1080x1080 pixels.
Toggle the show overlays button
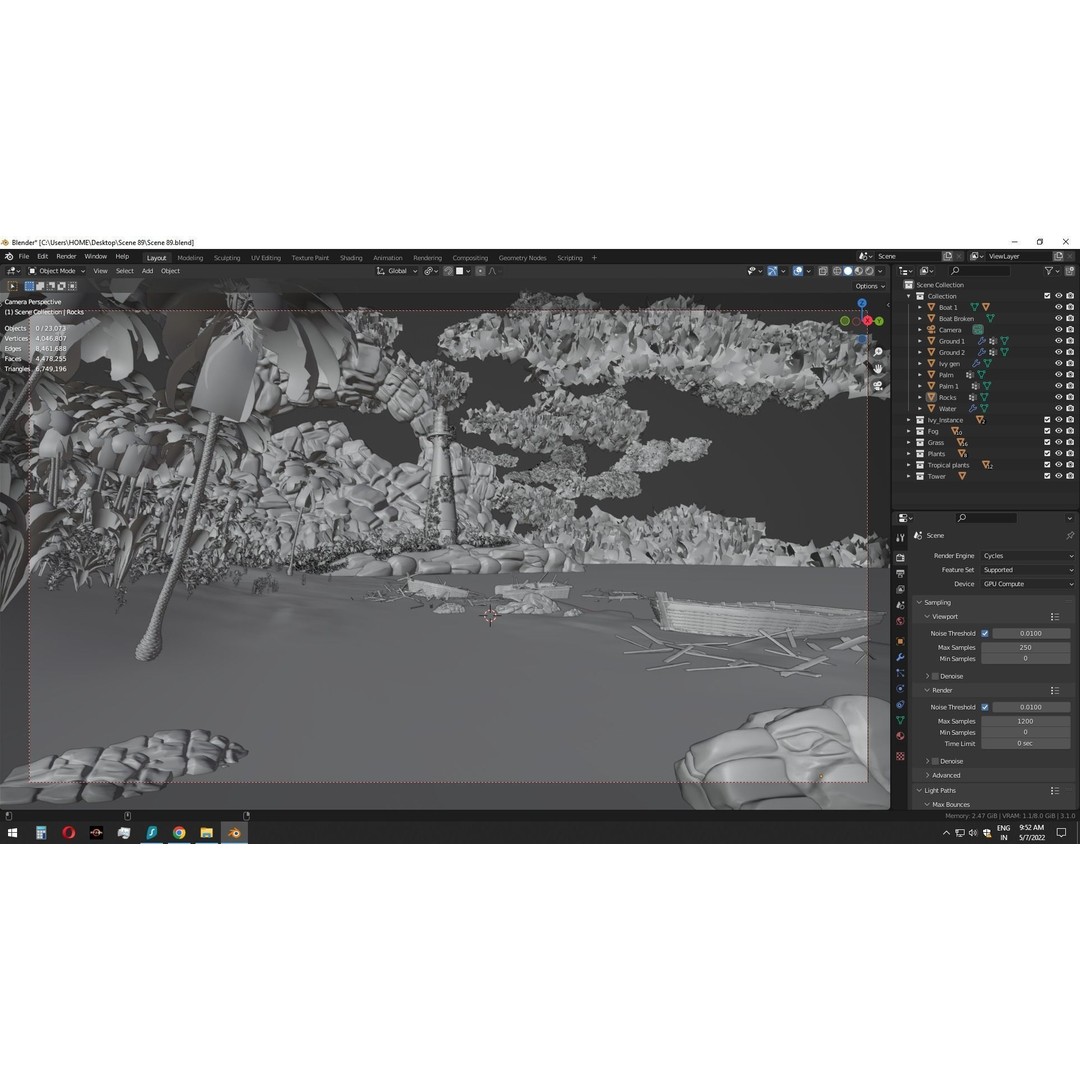[798, 271]
